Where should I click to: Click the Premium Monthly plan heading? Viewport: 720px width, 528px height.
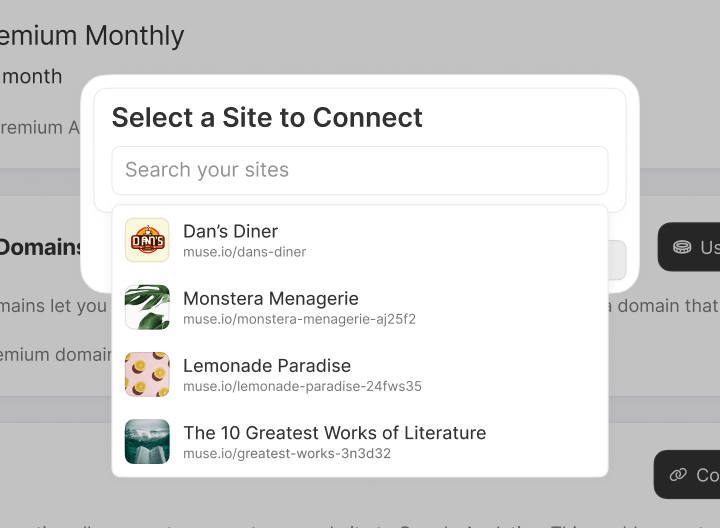(x=92, y=36)
